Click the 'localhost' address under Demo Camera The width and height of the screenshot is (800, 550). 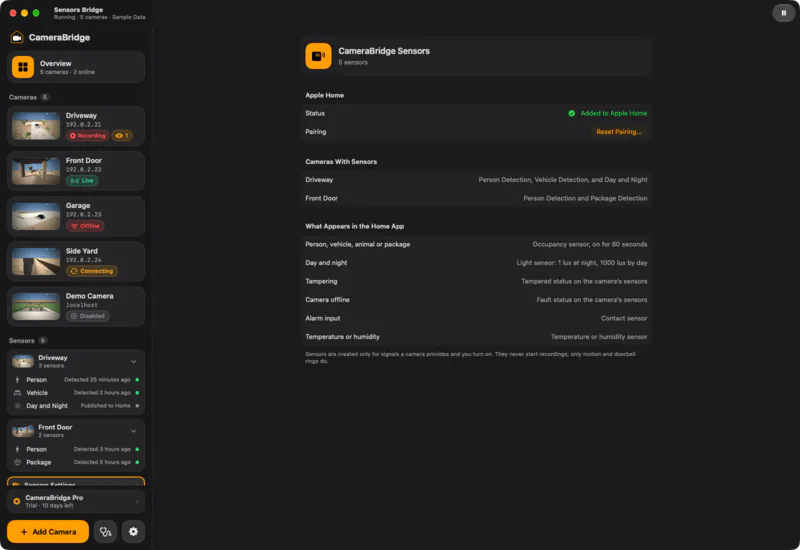pyautogui.click(x=82, y=305)
